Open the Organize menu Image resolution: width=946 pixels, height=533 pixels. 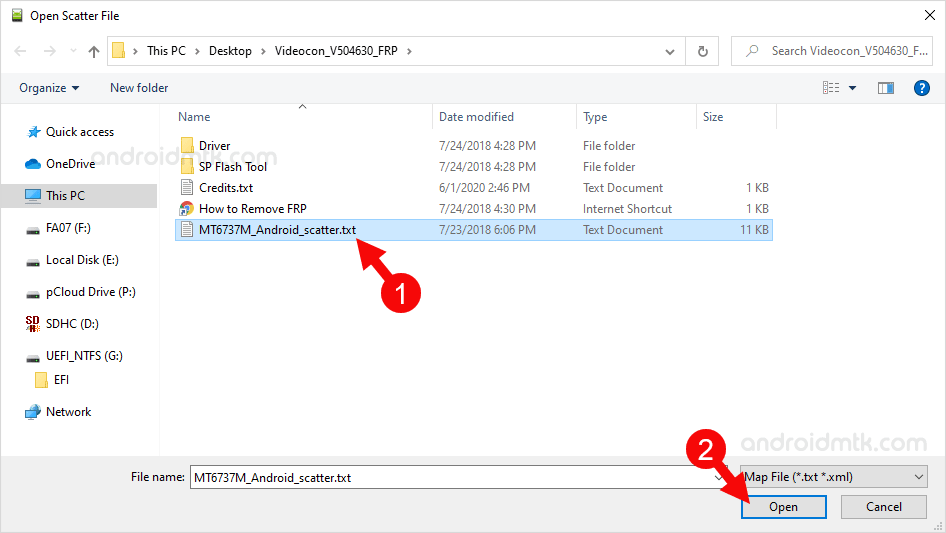point(48,88)
